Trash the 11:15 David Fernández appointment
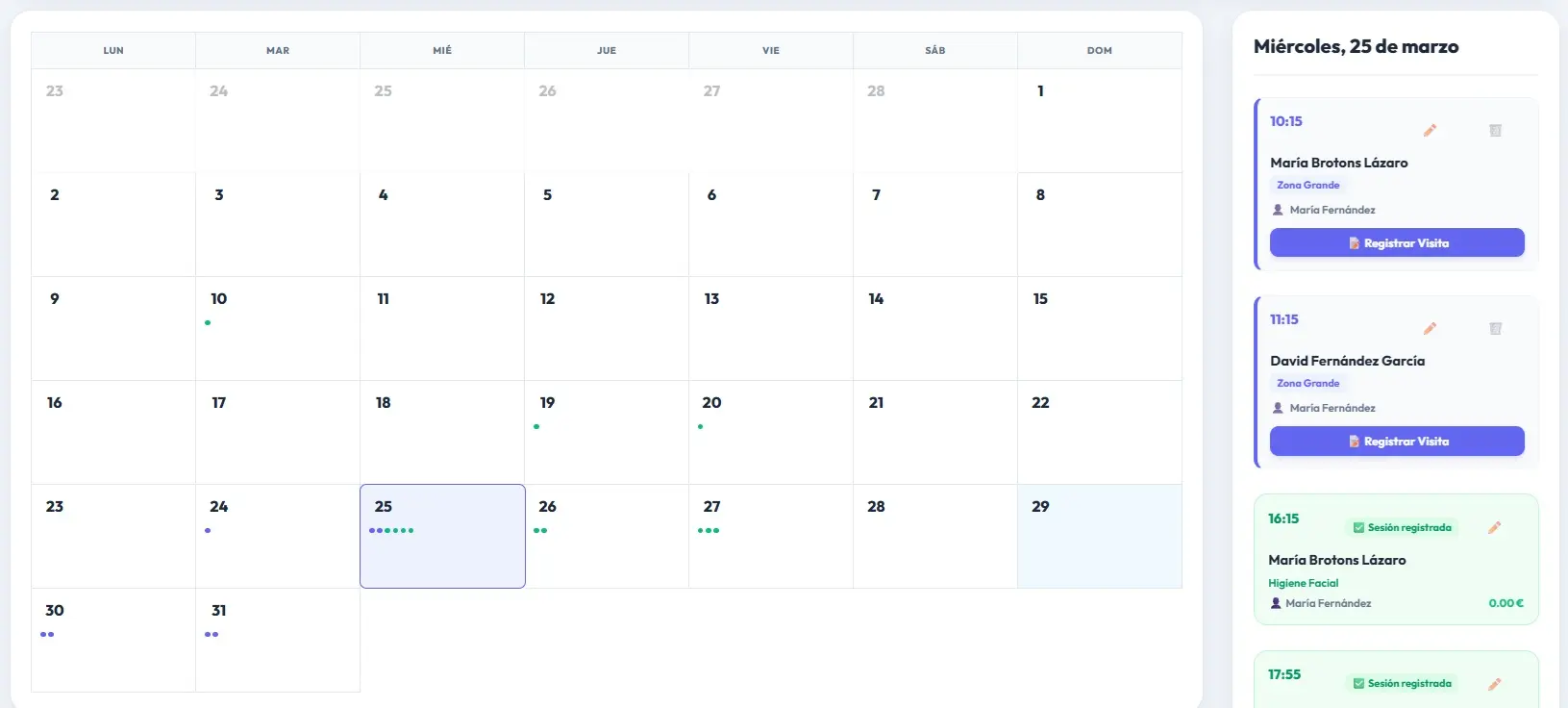Image resolution: width=1568 pixels, height=708 pixels. click(x=1495, y=329)
